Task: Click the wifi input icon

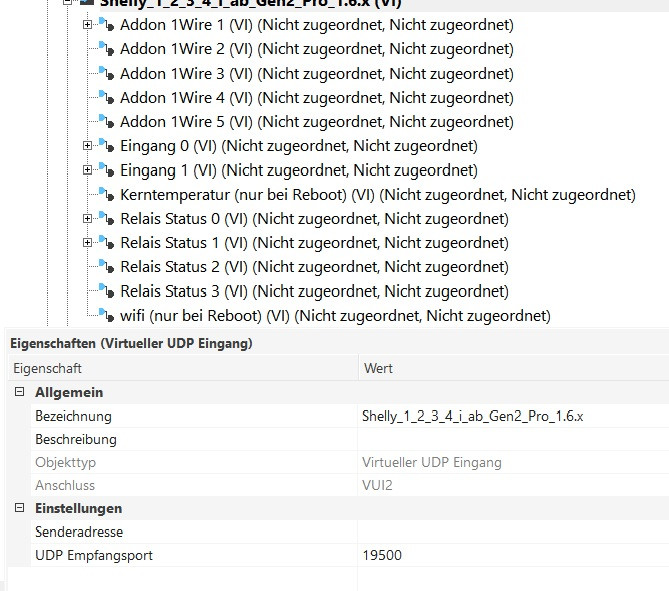Action: (x=107, y=316)
